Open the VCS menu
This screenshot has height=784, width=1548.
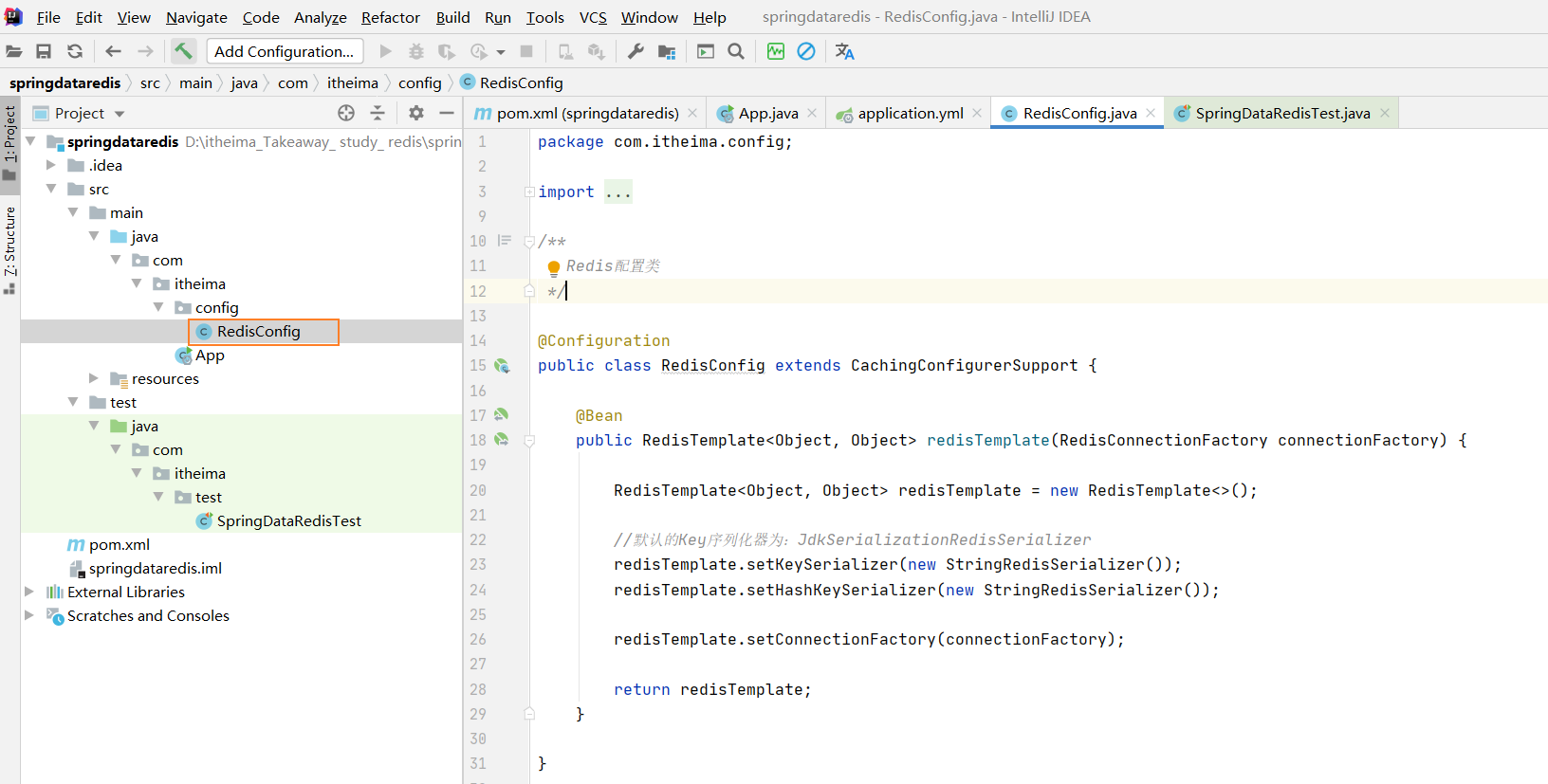[x=593, y=17]
